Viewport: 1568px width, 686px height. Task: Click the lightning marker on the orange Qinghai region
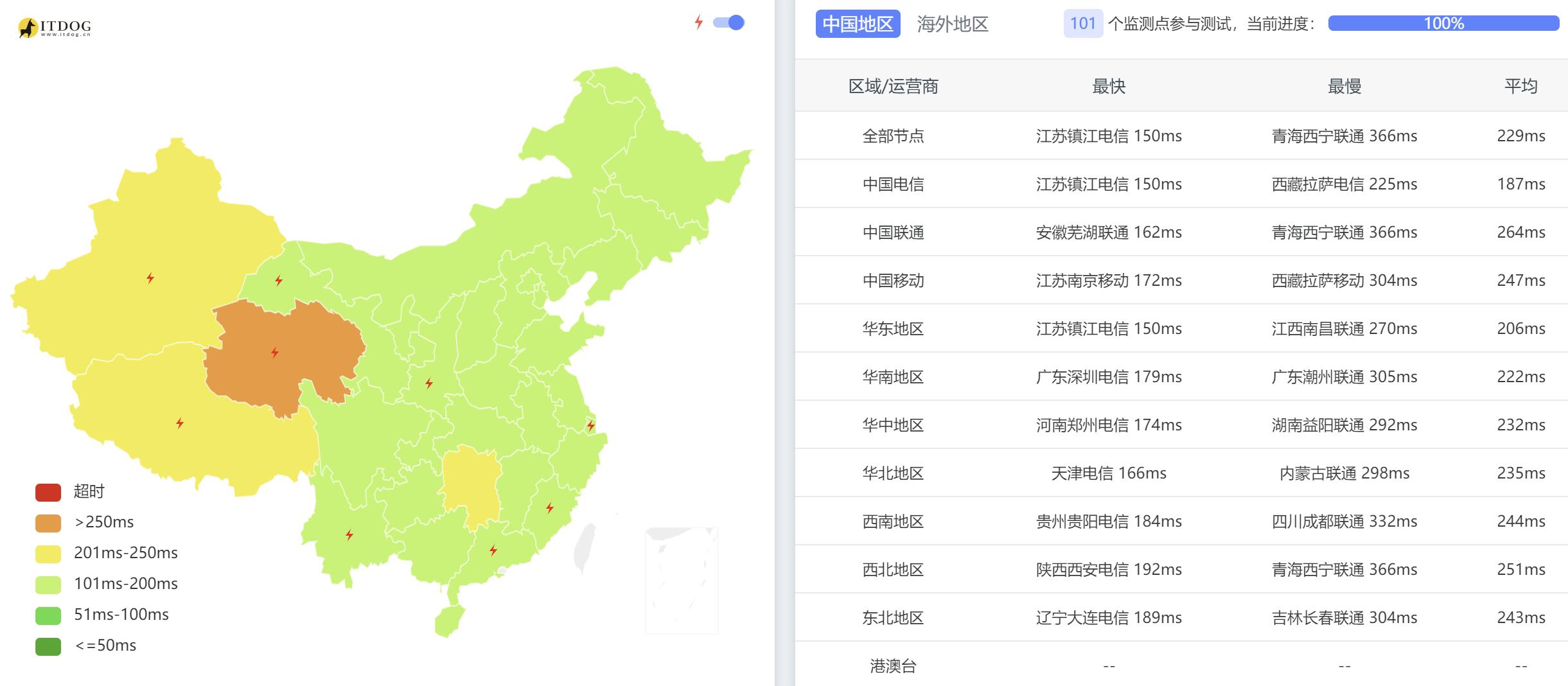pos(275,353)
